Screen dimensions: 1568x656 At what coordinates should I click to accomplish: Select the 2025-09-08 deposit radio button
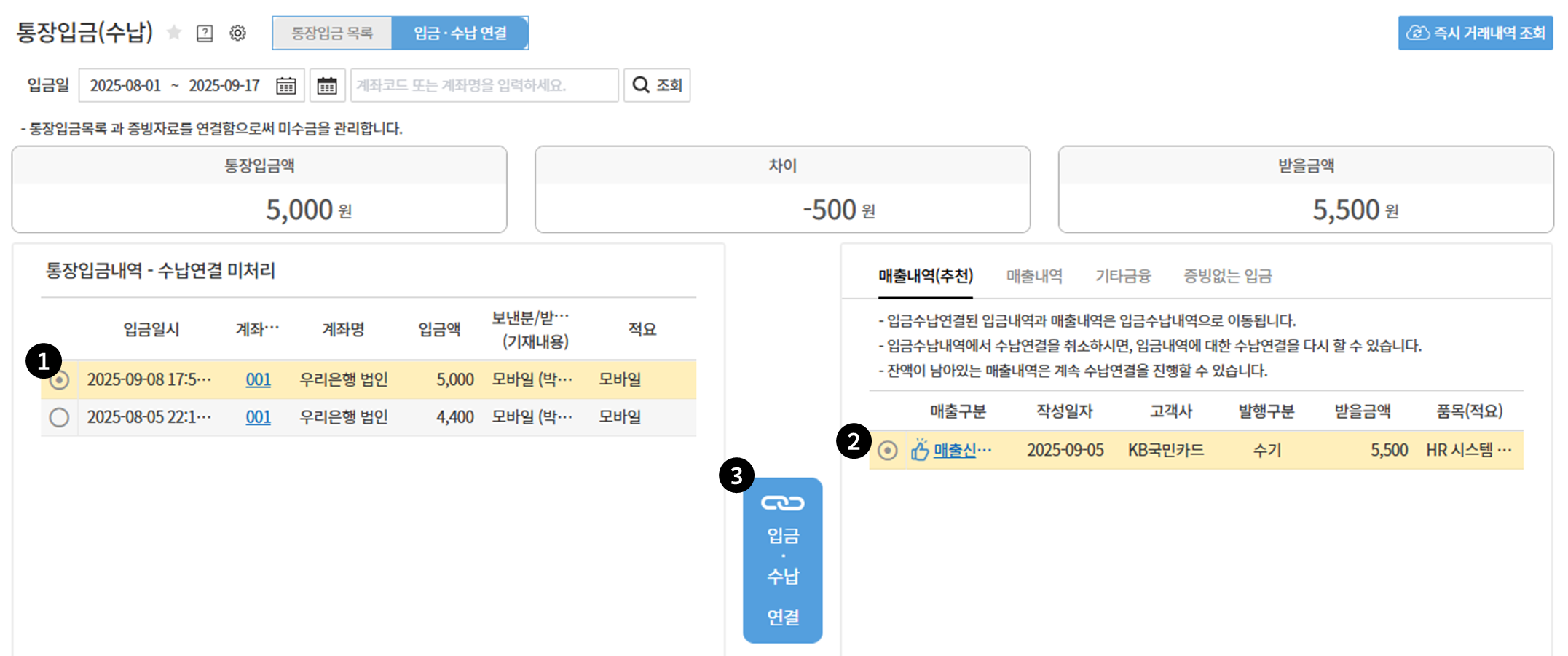(x=61, y=379)
